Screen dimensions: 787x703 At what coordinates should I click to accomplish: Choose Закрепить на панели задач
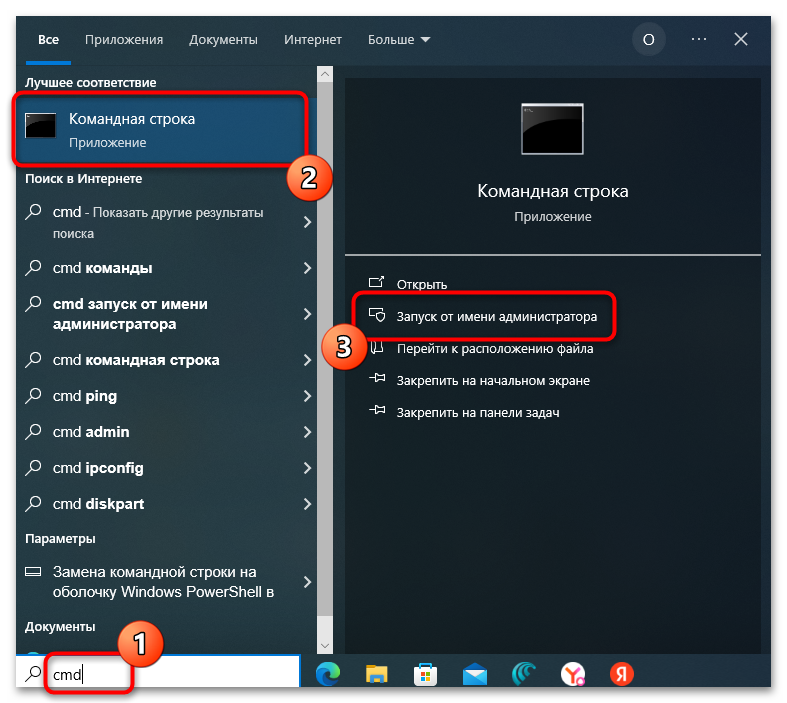click(x=478, y=413)
